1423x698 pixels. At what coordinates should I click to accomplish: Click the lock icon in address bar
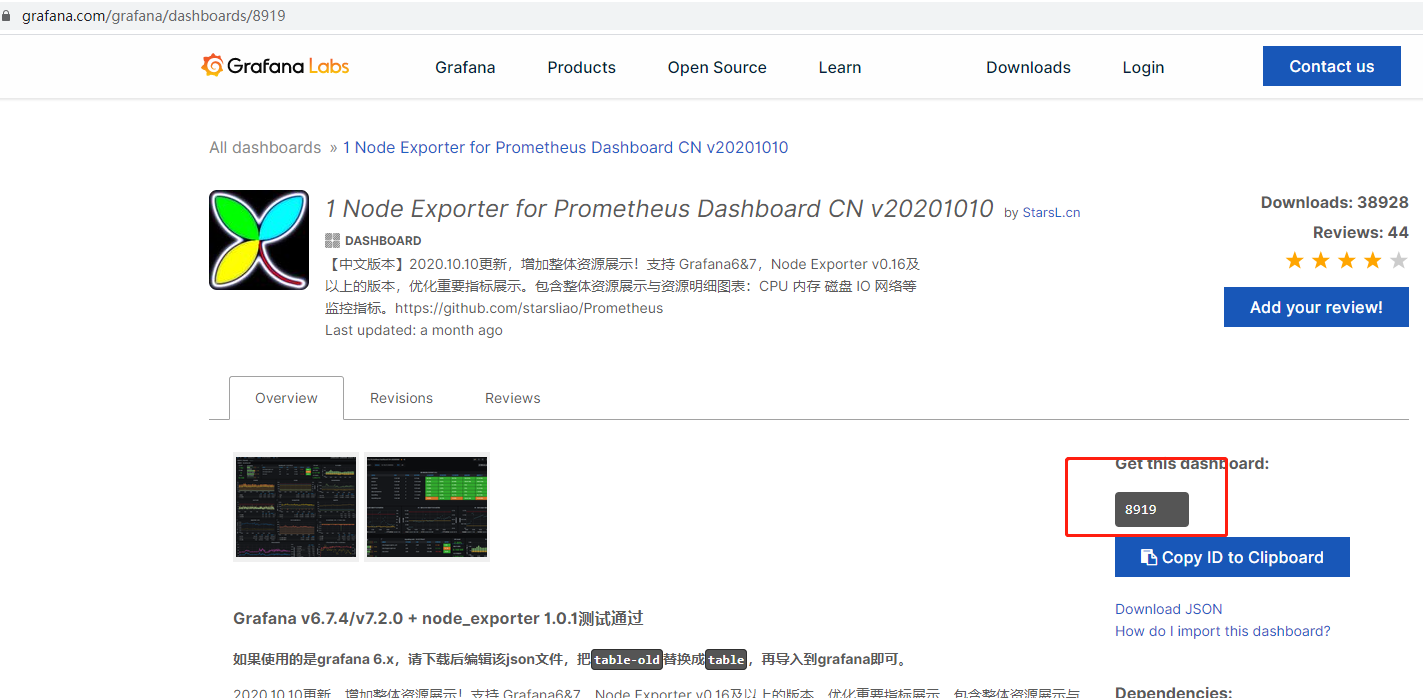6,17
